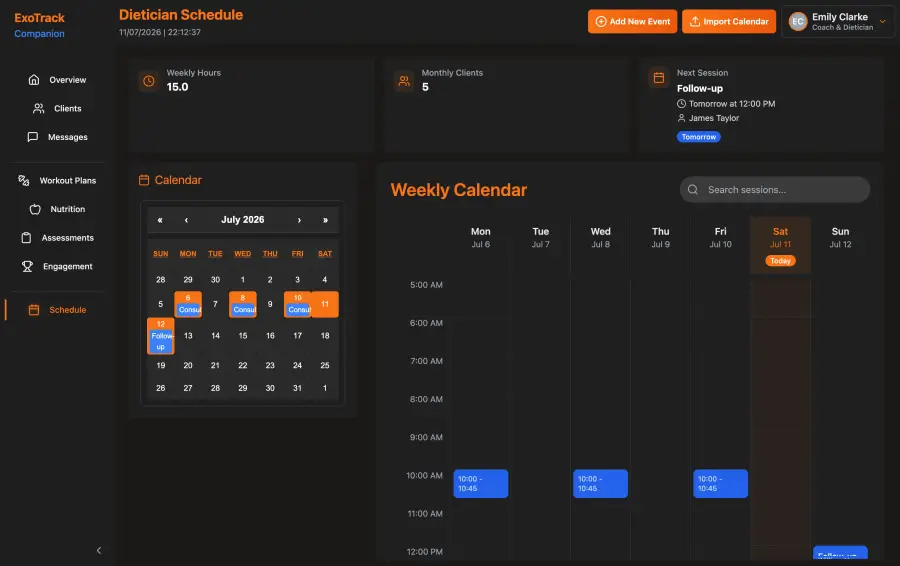
Task: Click the Follow-up session title
Action: coord(700,88)
